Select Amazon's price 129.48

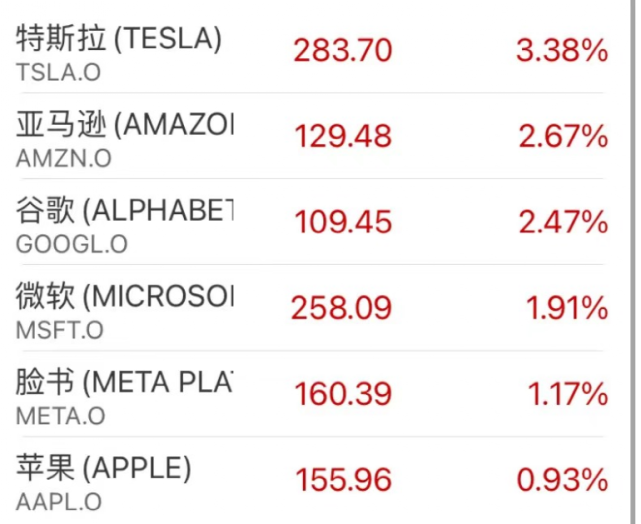click(343, 137)
